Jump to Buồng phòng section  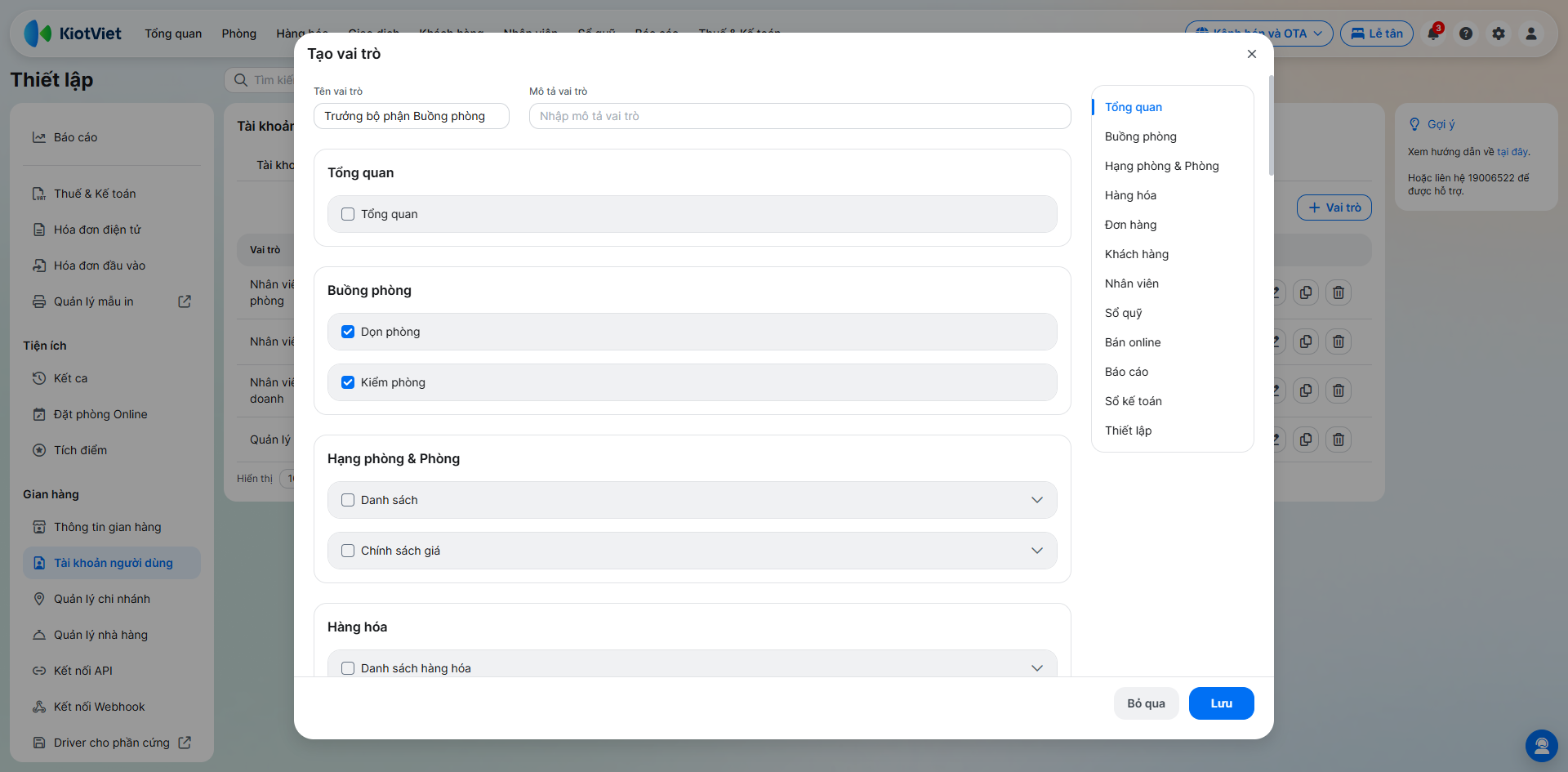tap(1141, 136)
